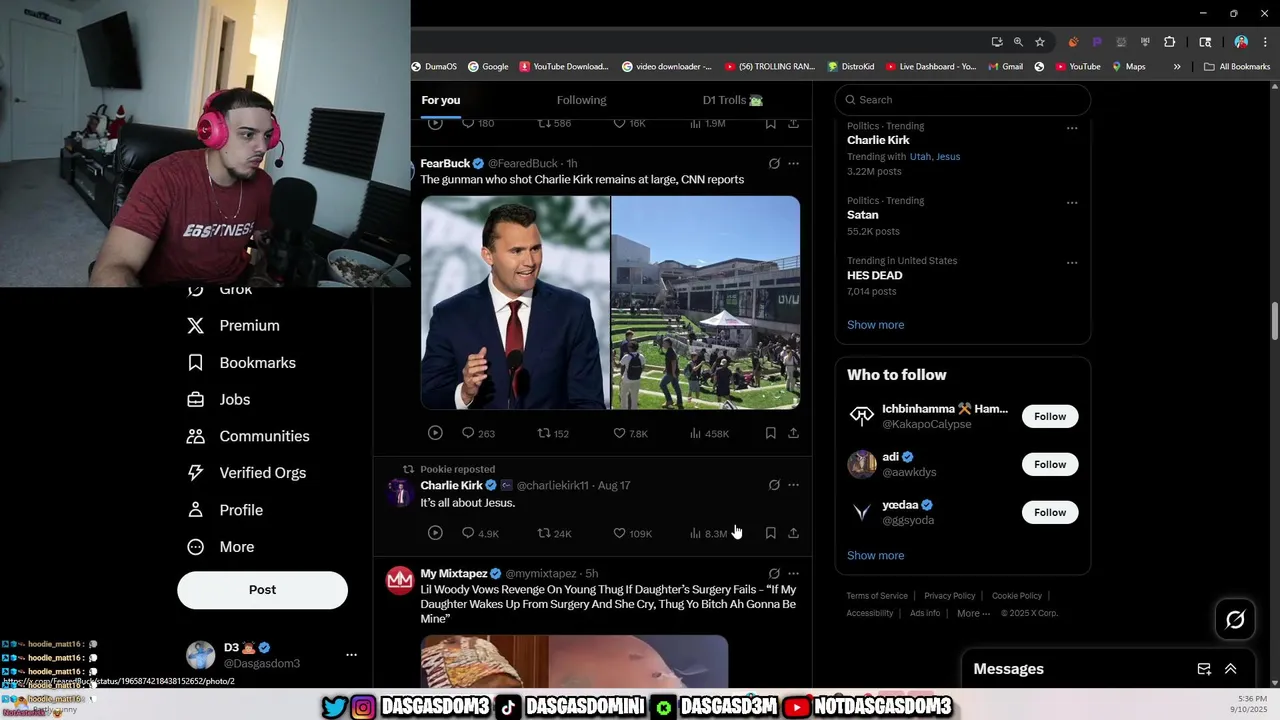Show hidden bookmarks chevron
The width and height of the screenshot is (1280, 720).
tap(1176, 67)
